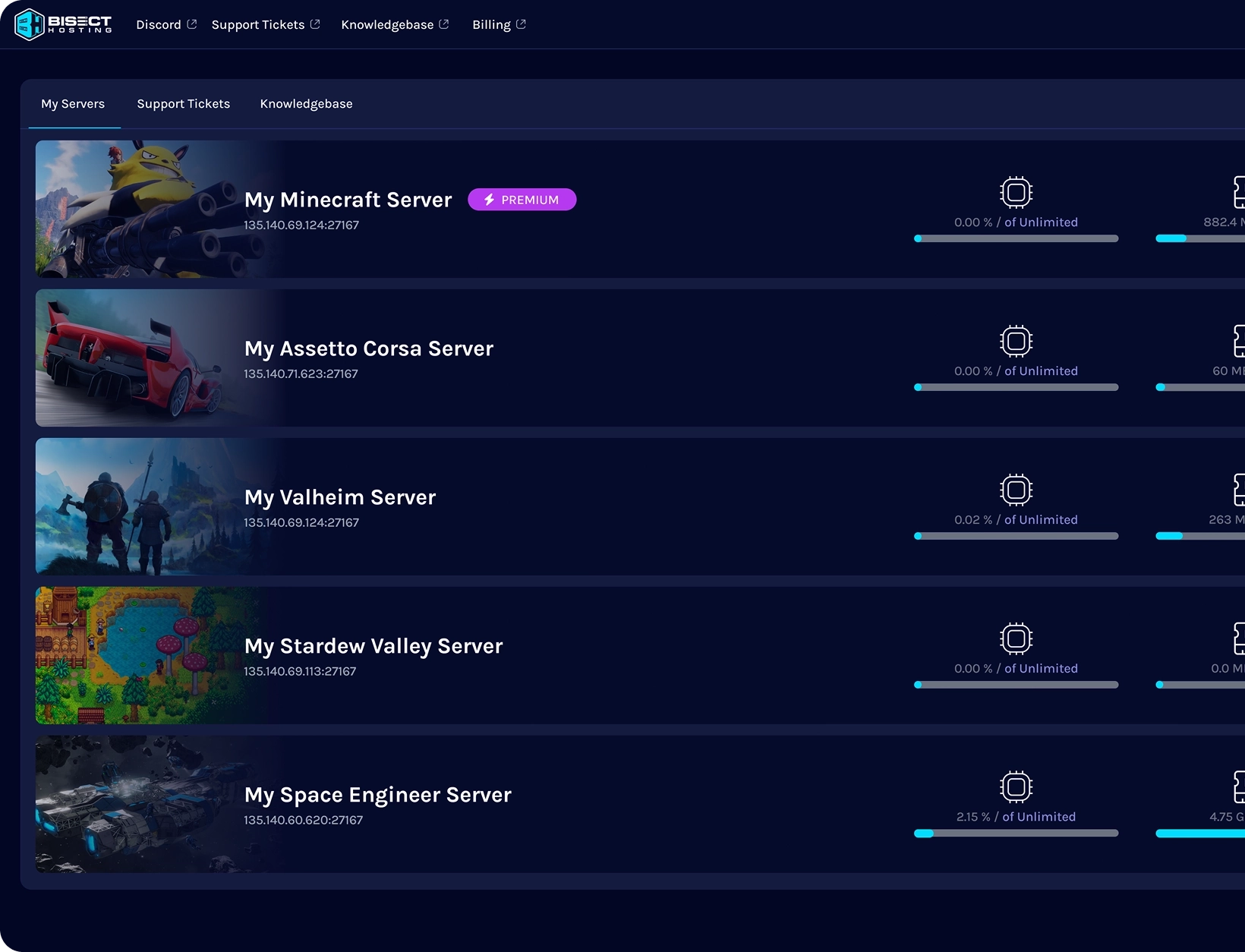This screenshot has height=952, width=1245.
Task: Open Knowledgebase in the top navigation bar
Action: click(x=387, y=24)
